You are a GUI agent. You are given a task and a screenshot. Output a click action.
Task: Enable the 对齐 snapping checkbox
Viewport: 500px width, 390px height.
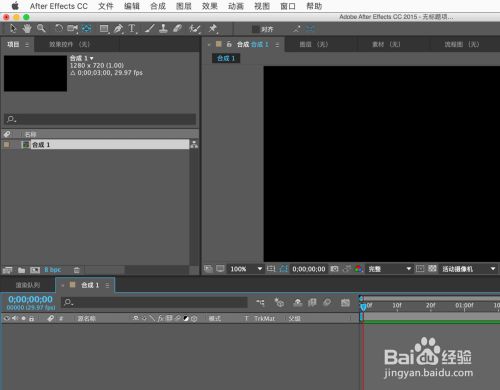click(x=256, y=29)
